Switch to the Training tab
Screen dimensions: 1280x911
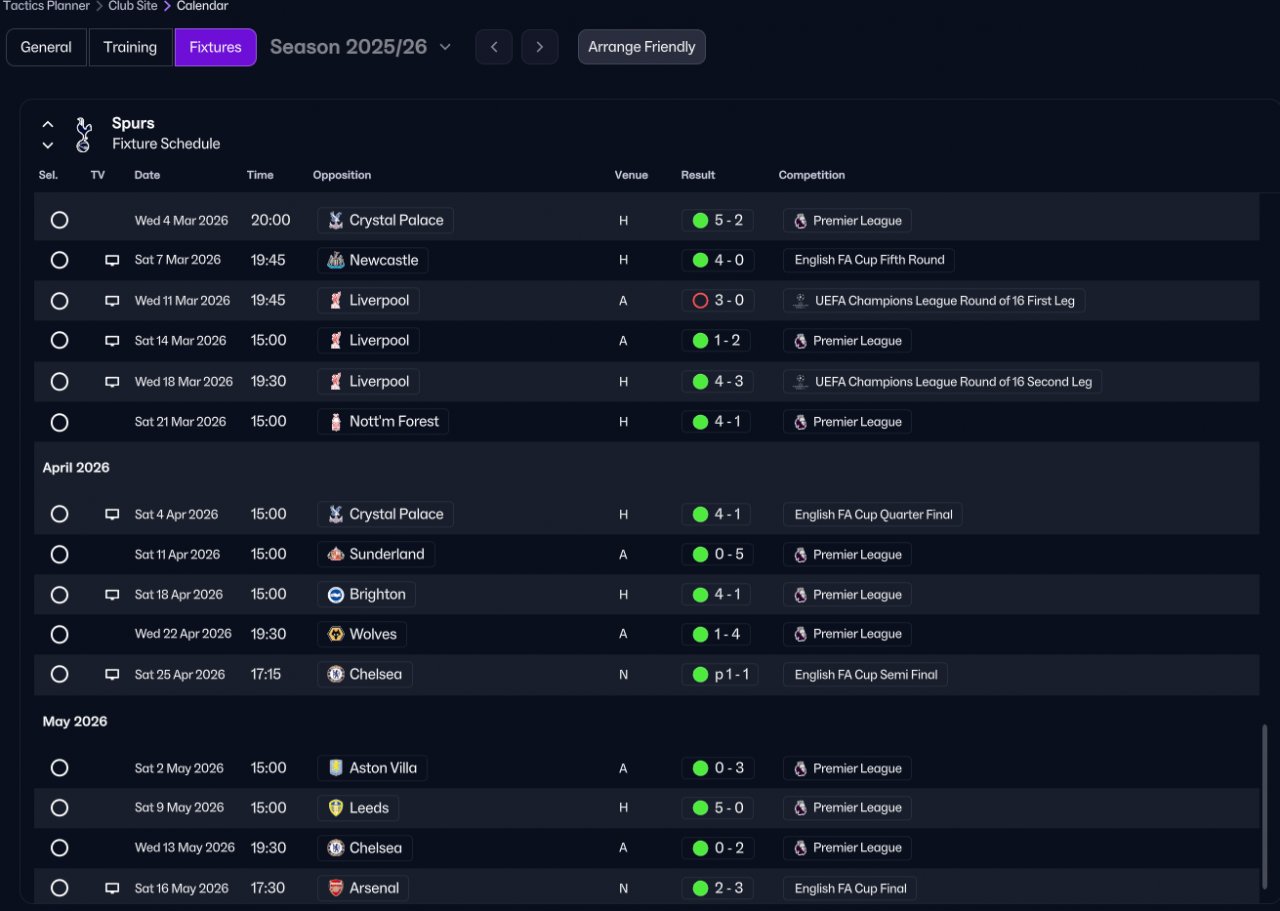[x=130, y=47]
